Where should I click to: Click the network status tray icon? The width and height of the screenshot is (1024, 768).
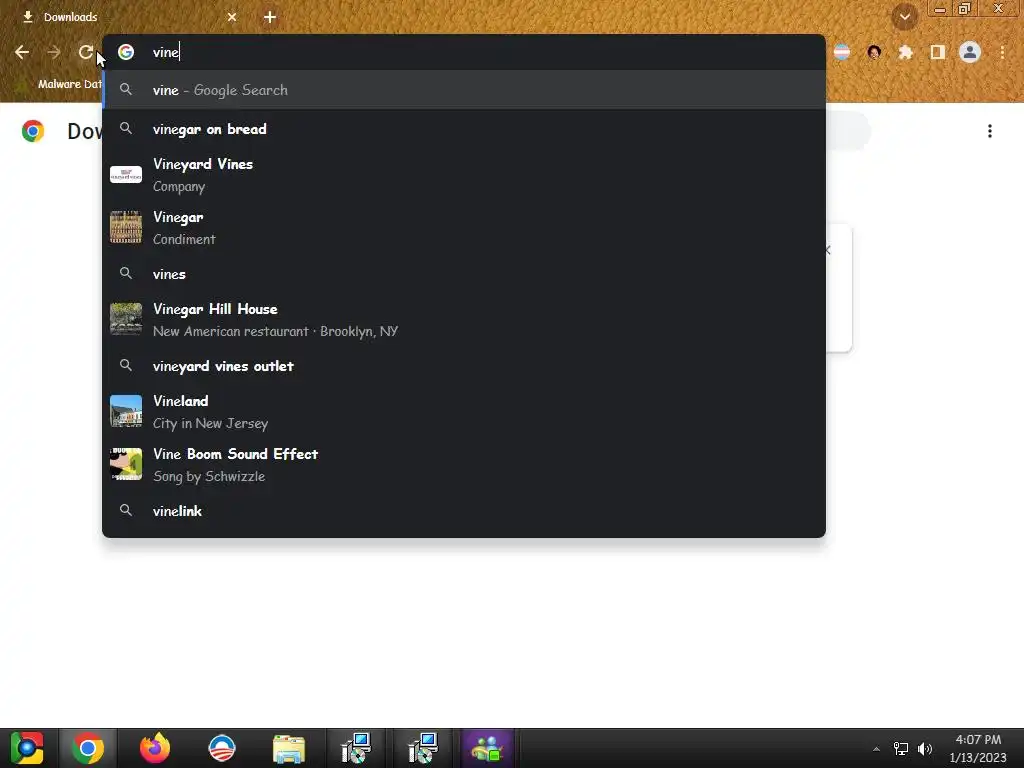[901, 749]
